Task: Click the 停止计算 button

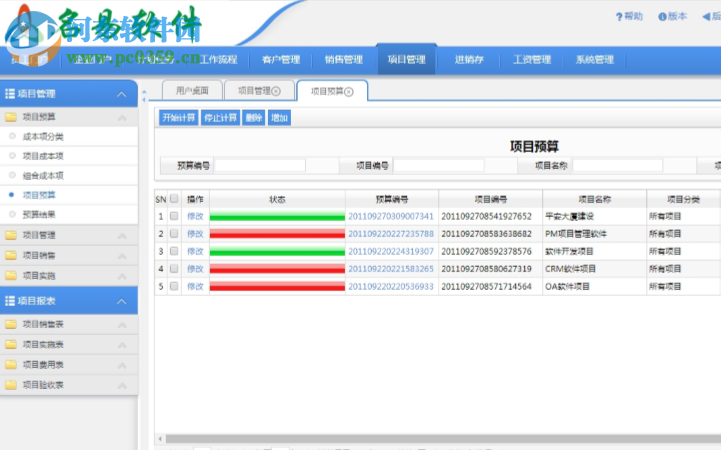Action: coord(220,118)
